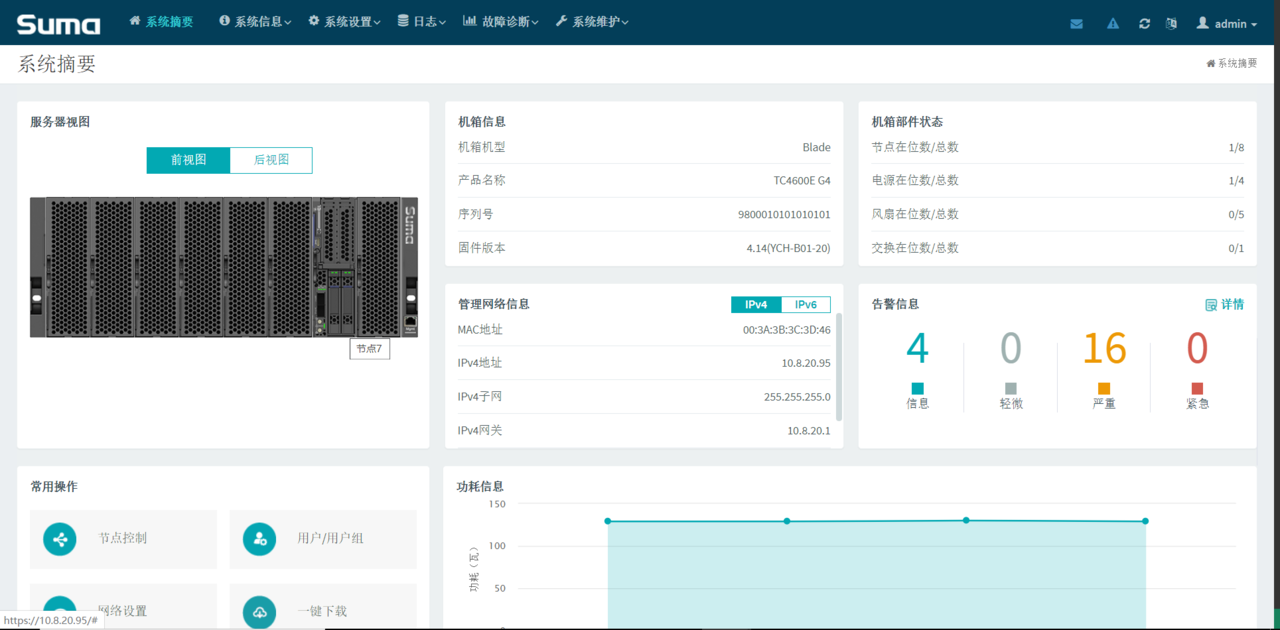Open 一键下载 common operation

(323, 607)
